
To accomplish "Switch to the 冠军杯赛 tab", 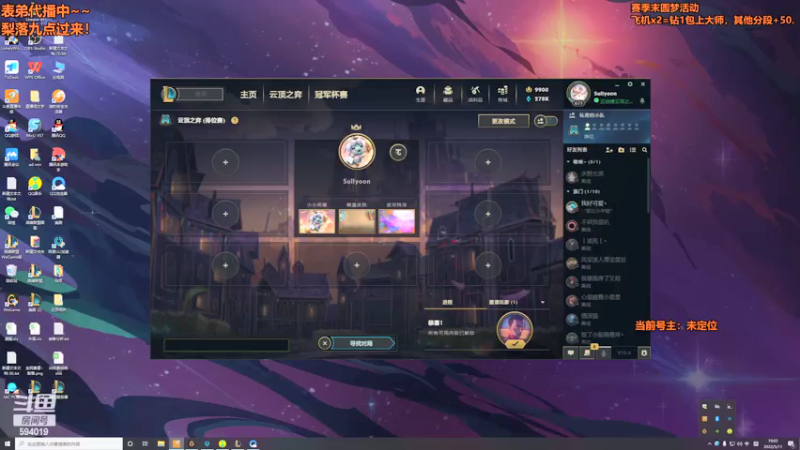I will click(x=331, y=94).
